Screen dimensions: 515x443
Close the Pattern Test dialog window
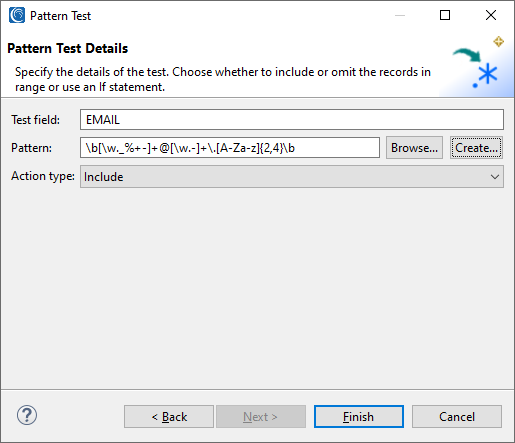click(x=491, y=15)
